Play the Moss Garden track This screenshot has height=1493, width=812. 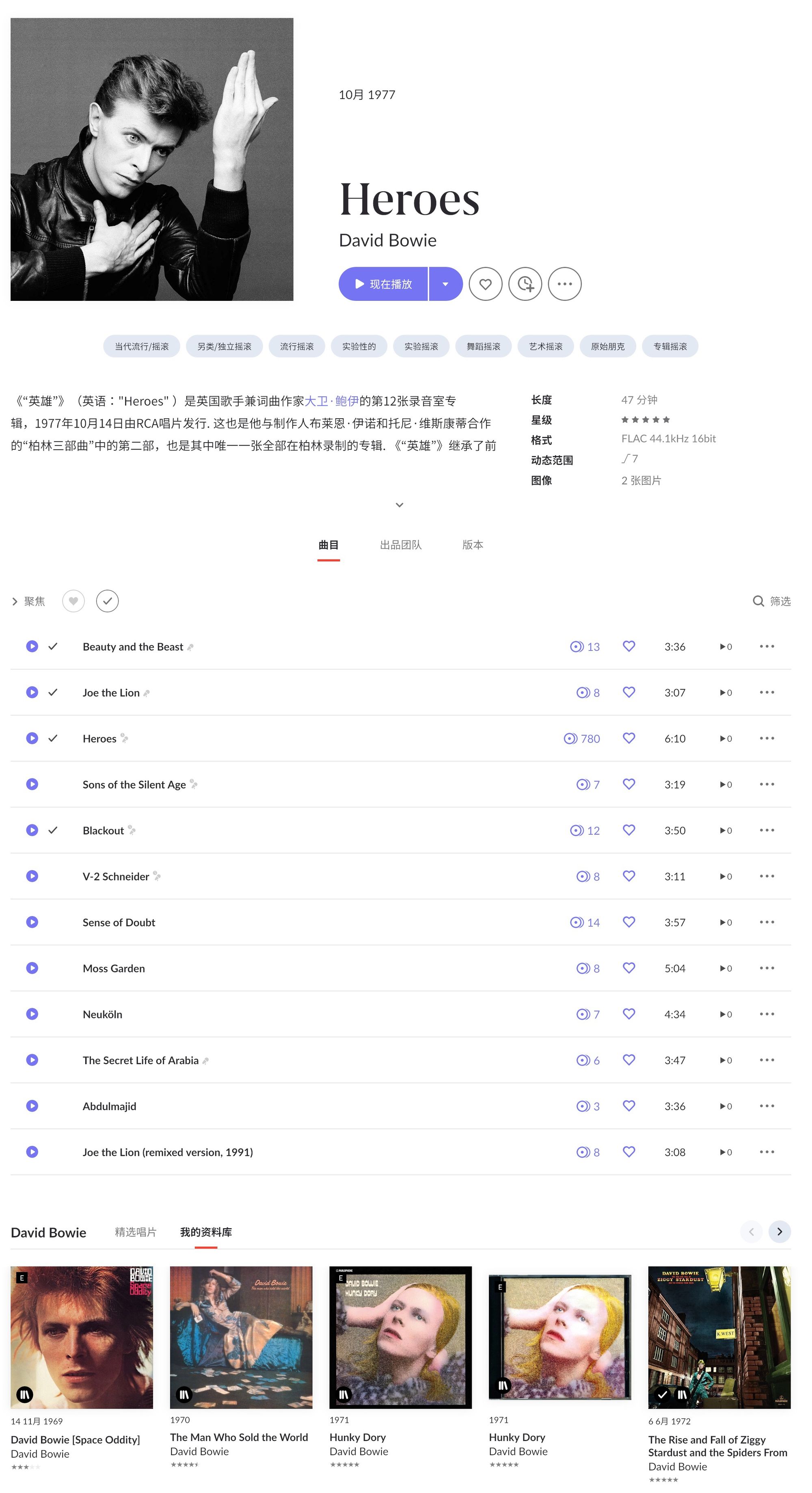pyautogui.click(x=32, y=967)
